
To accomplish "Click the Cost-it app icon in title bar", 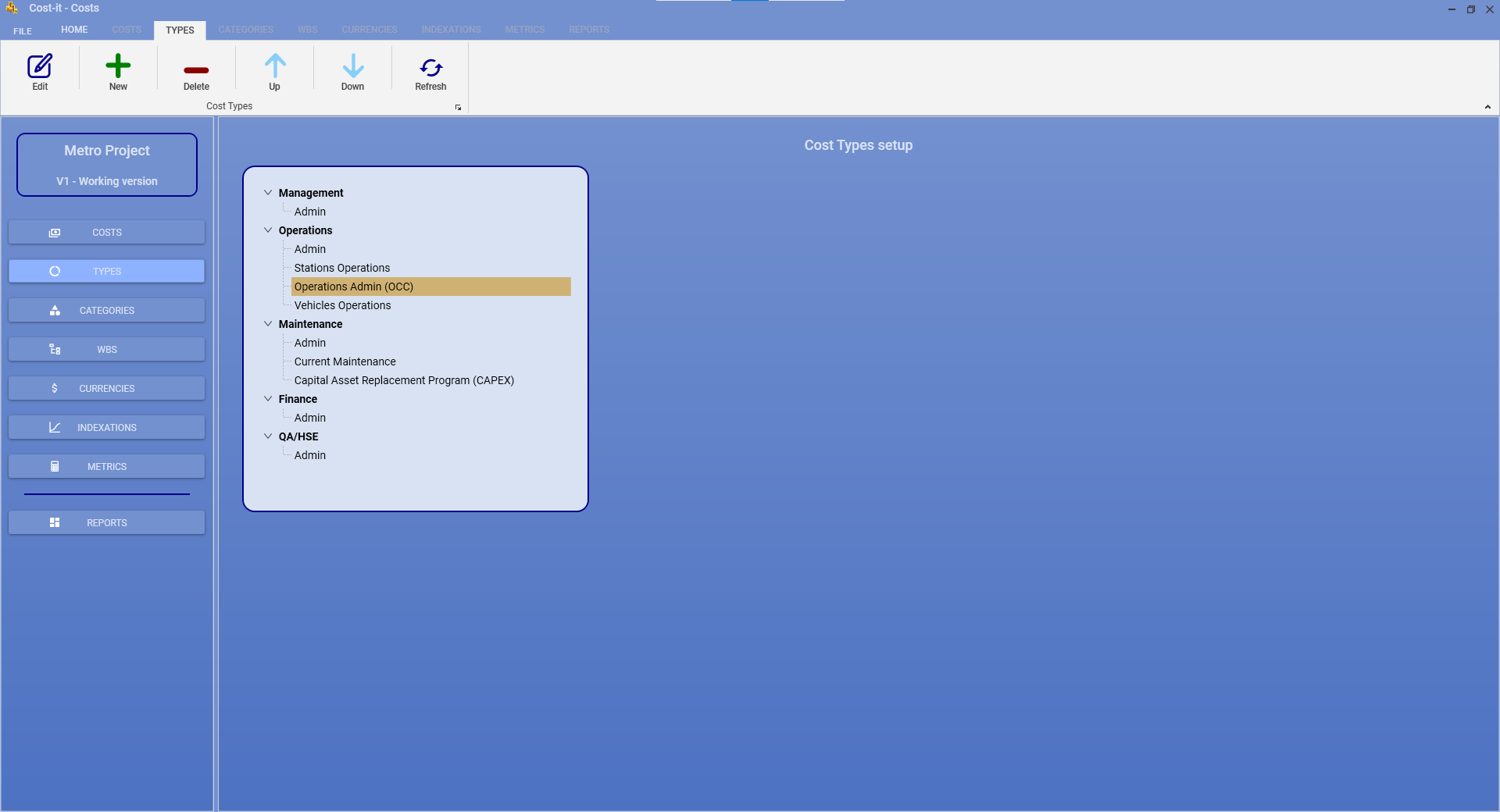I will (12, 8).
